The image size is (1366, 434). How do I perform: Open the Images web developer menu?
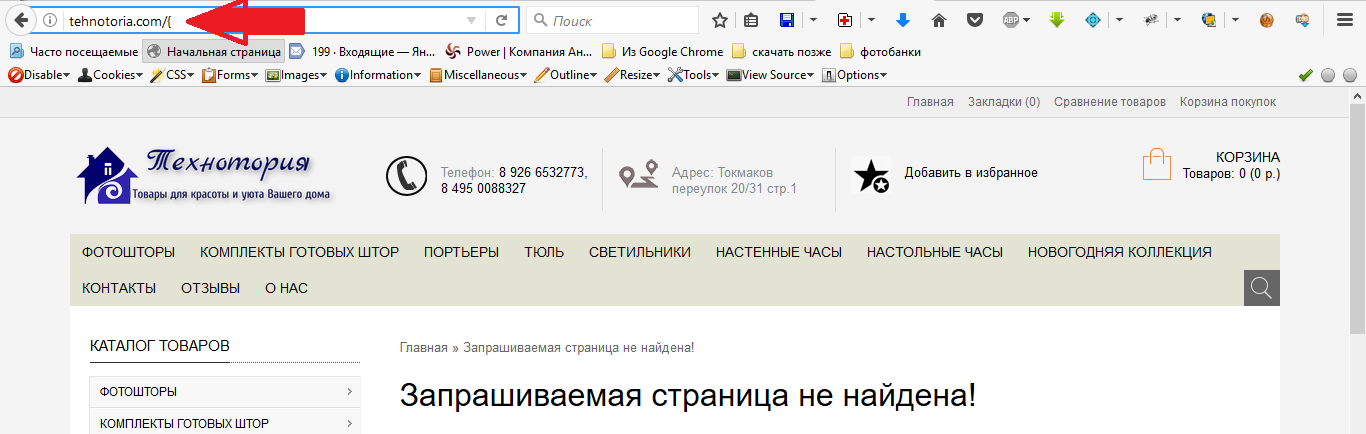[297, 75]
